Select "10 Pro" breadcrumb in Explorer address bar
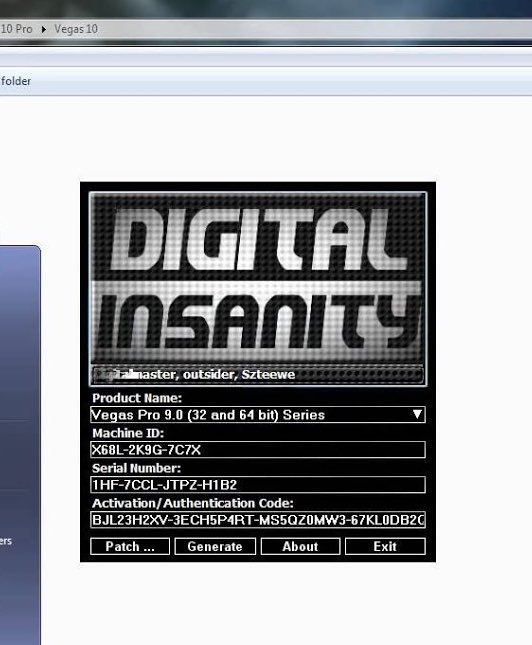This screenshot has width=532, height=645. (16, 29)
